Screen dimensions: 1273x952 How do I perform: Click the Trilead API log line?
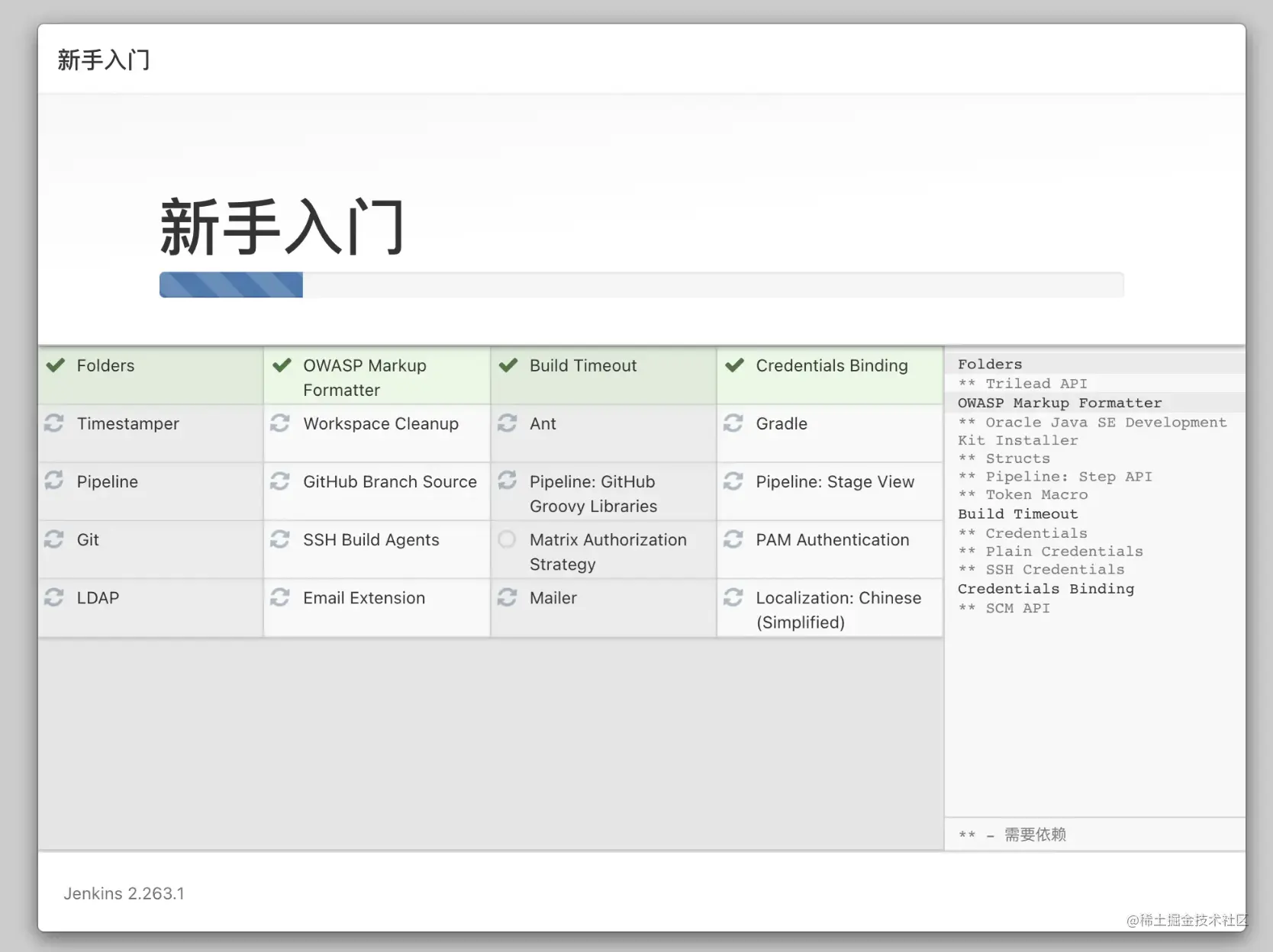click(x=1023, y=383)
